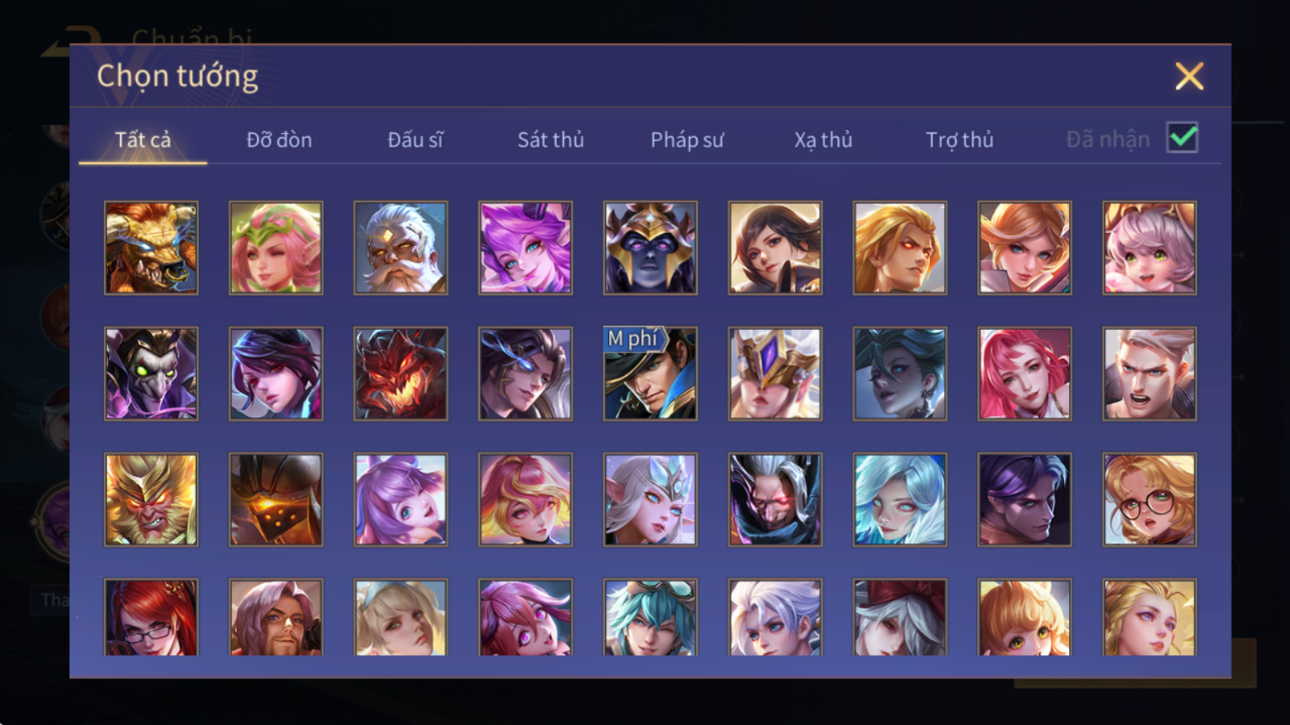Select the pink-haired flower crown hero
1290x725 pixels.
[276, 248]
